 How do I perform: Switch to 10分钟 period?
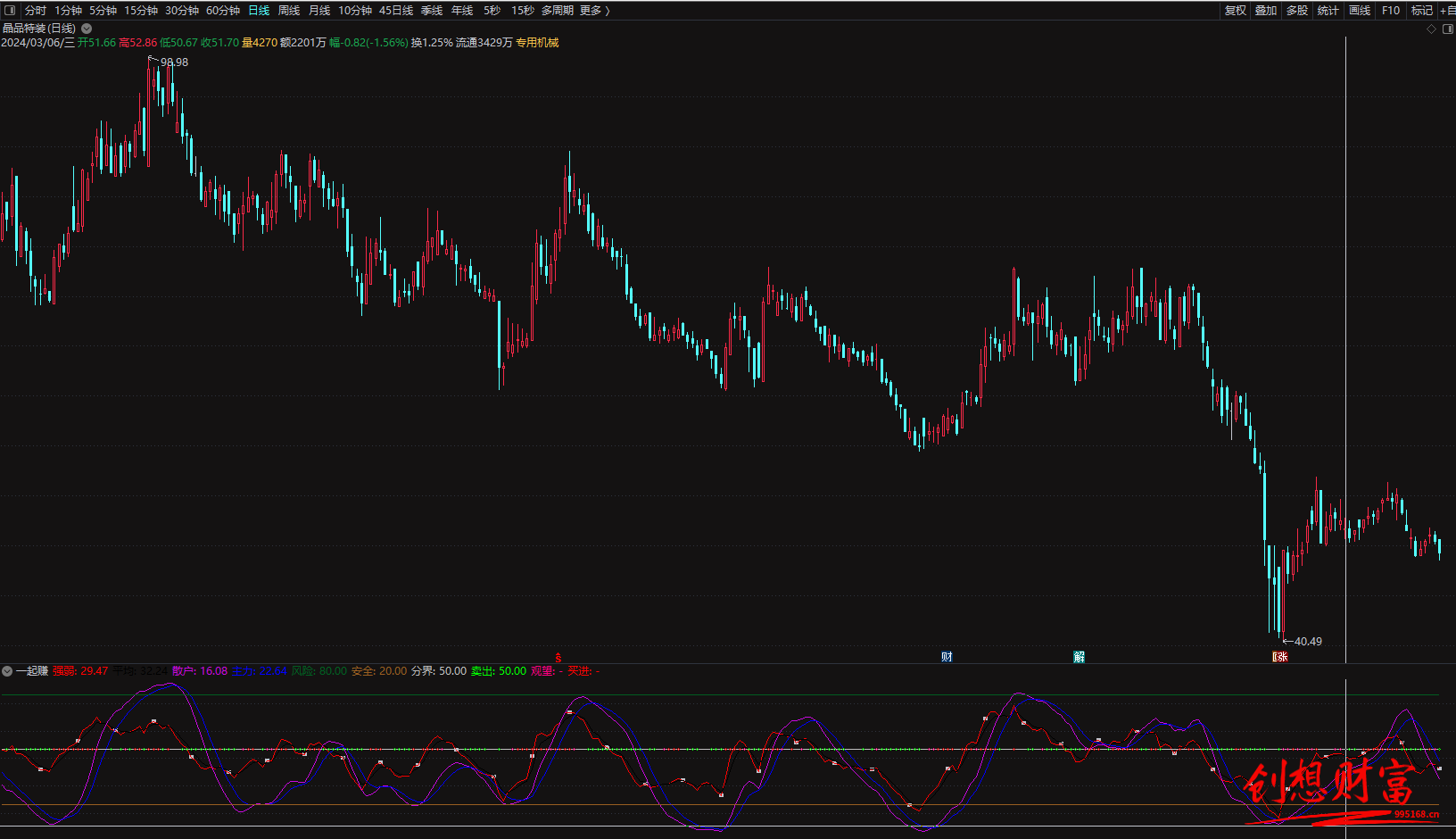tap(355, 11)
